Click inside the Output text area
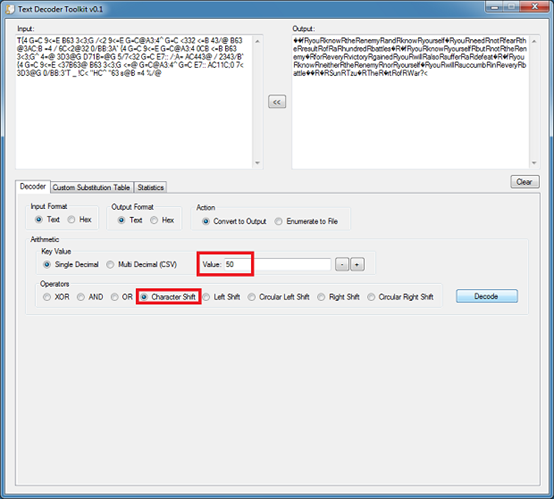 tap(410, 102)
